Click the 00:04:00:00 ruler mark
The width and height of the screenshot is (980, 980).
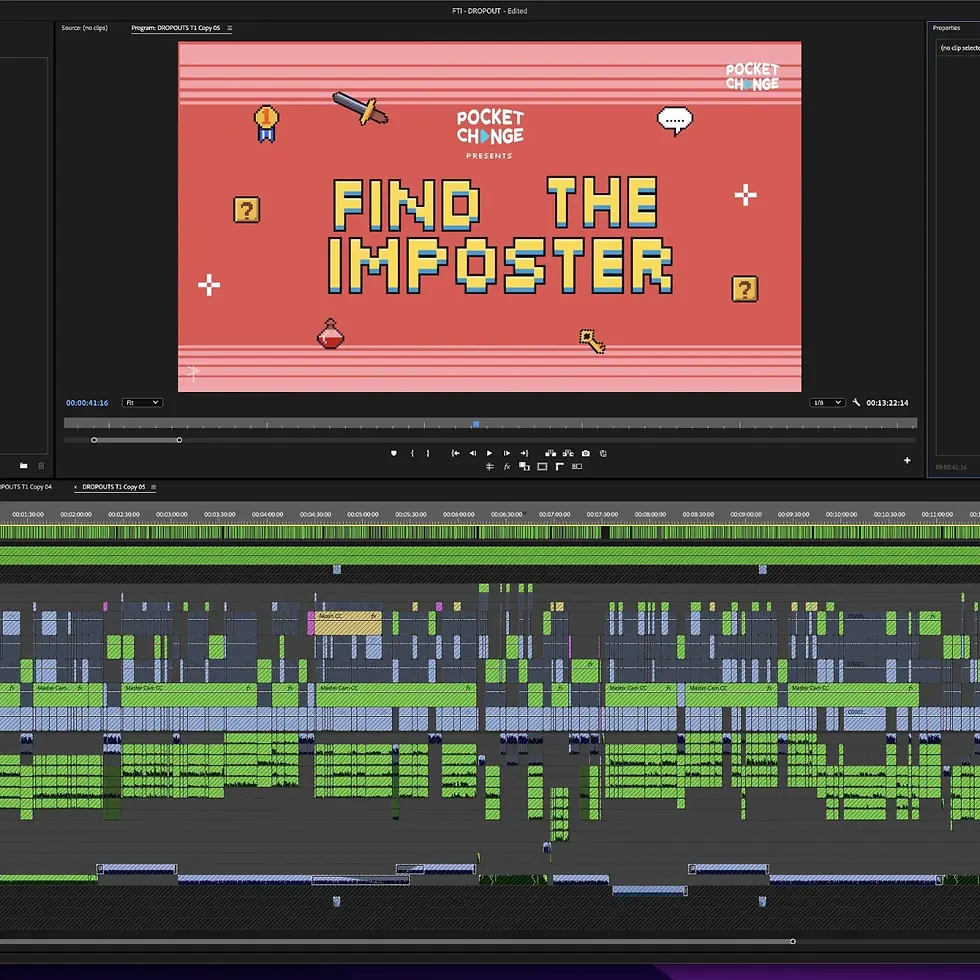[268, 514]
